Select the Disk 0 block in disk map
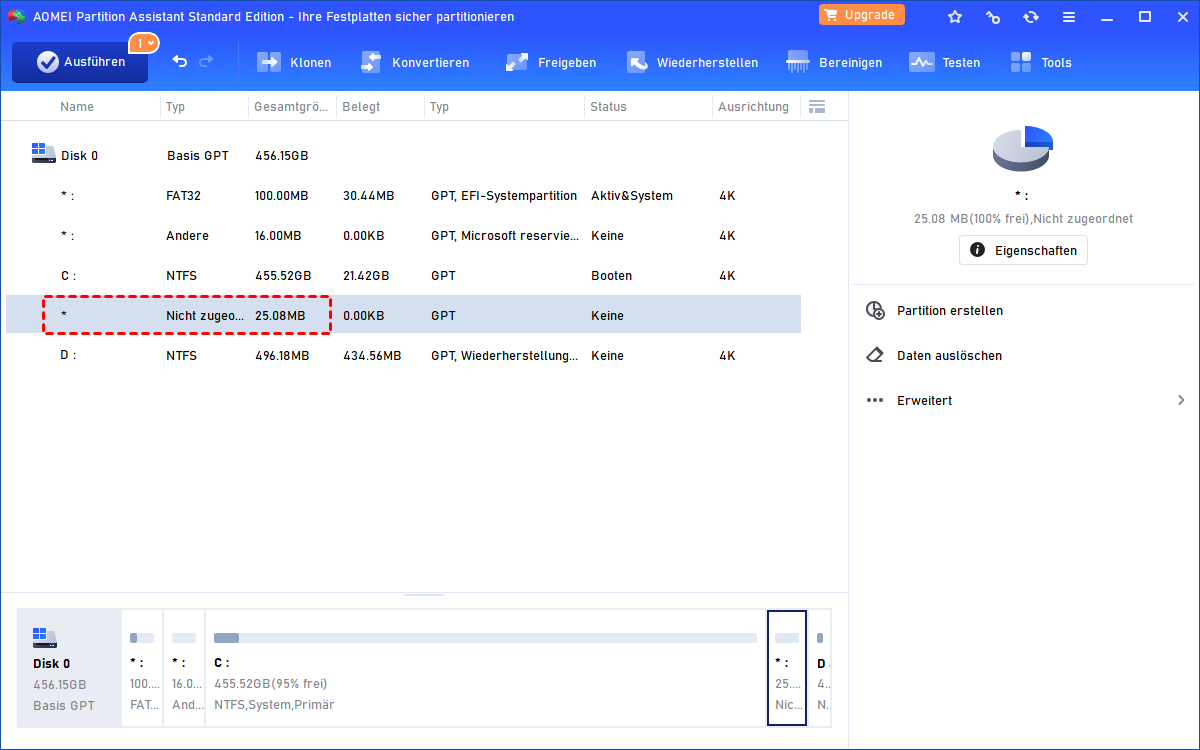 coord(69,667)
